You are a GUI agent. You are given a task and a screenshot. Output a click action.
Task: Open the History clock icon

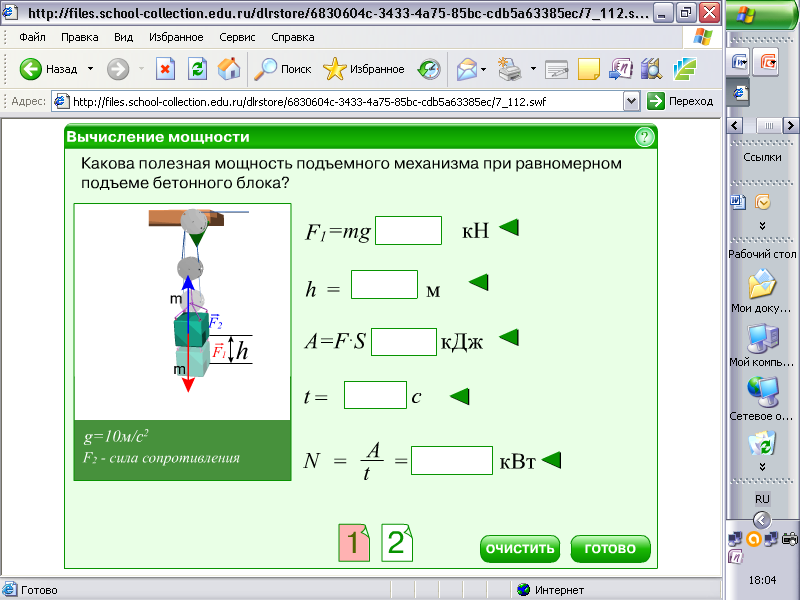[x=429, y=69]
